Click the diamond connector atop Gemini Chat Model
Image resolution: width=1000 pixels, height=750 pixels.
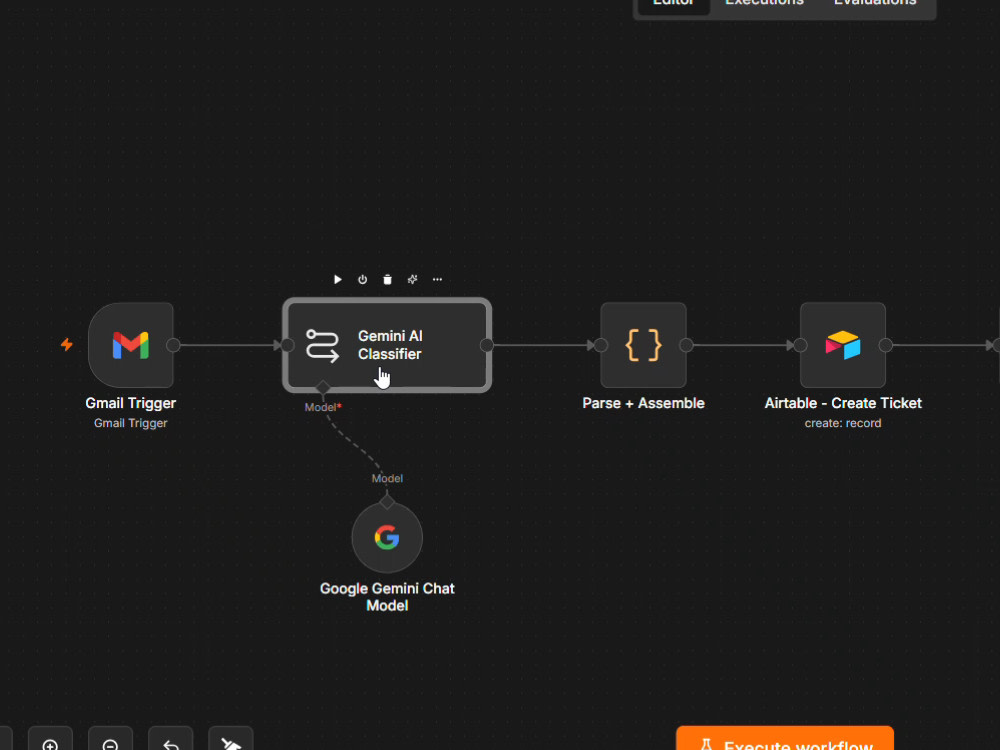[x=387, y=502]
